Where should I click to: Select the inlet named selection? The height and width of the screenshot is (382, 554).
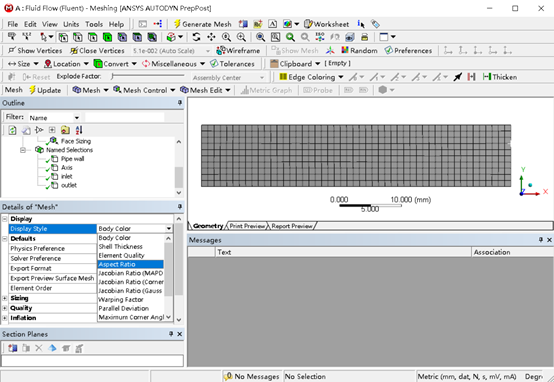[66, 176]
